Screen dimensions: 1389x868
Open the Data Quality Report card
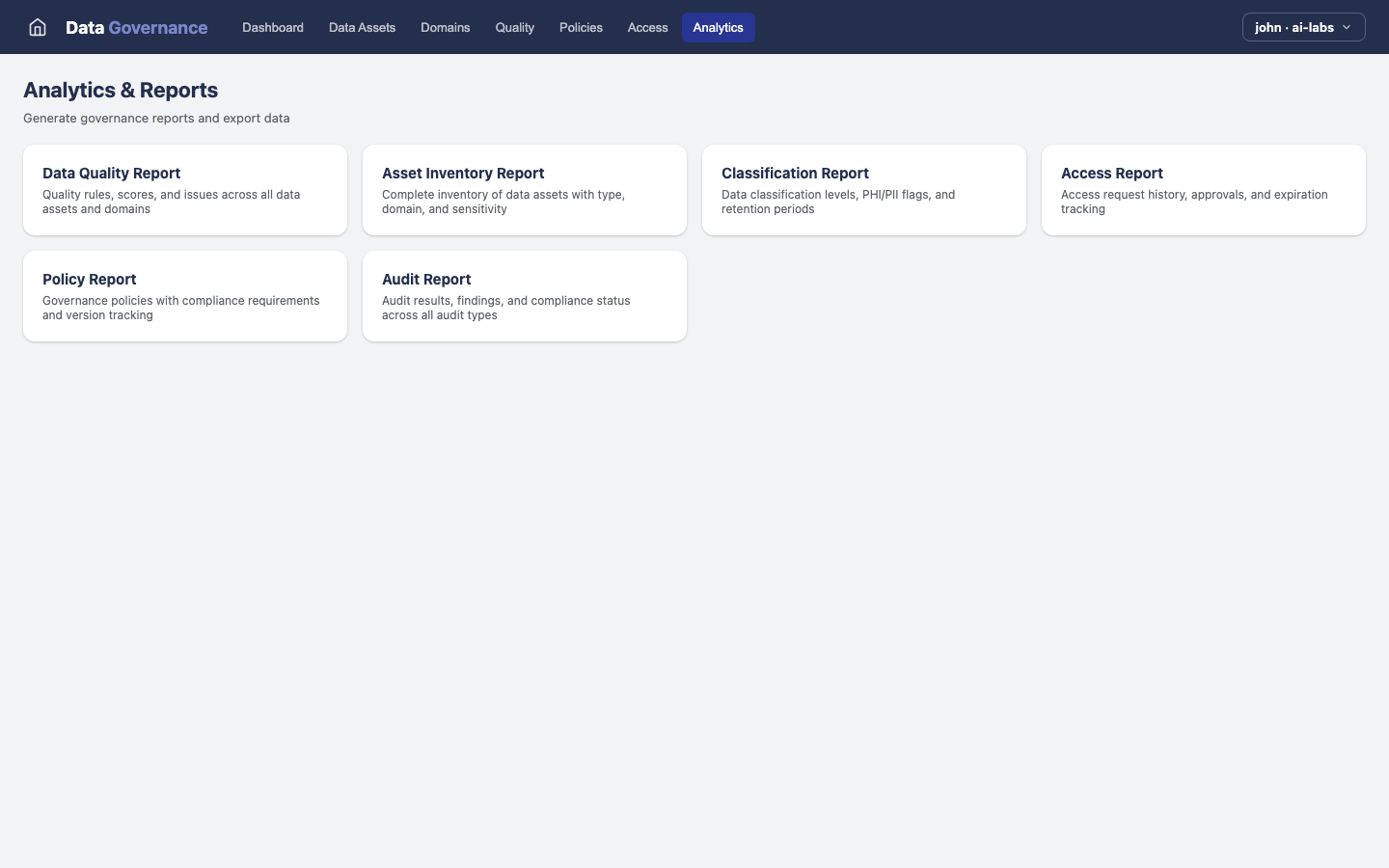184,190
